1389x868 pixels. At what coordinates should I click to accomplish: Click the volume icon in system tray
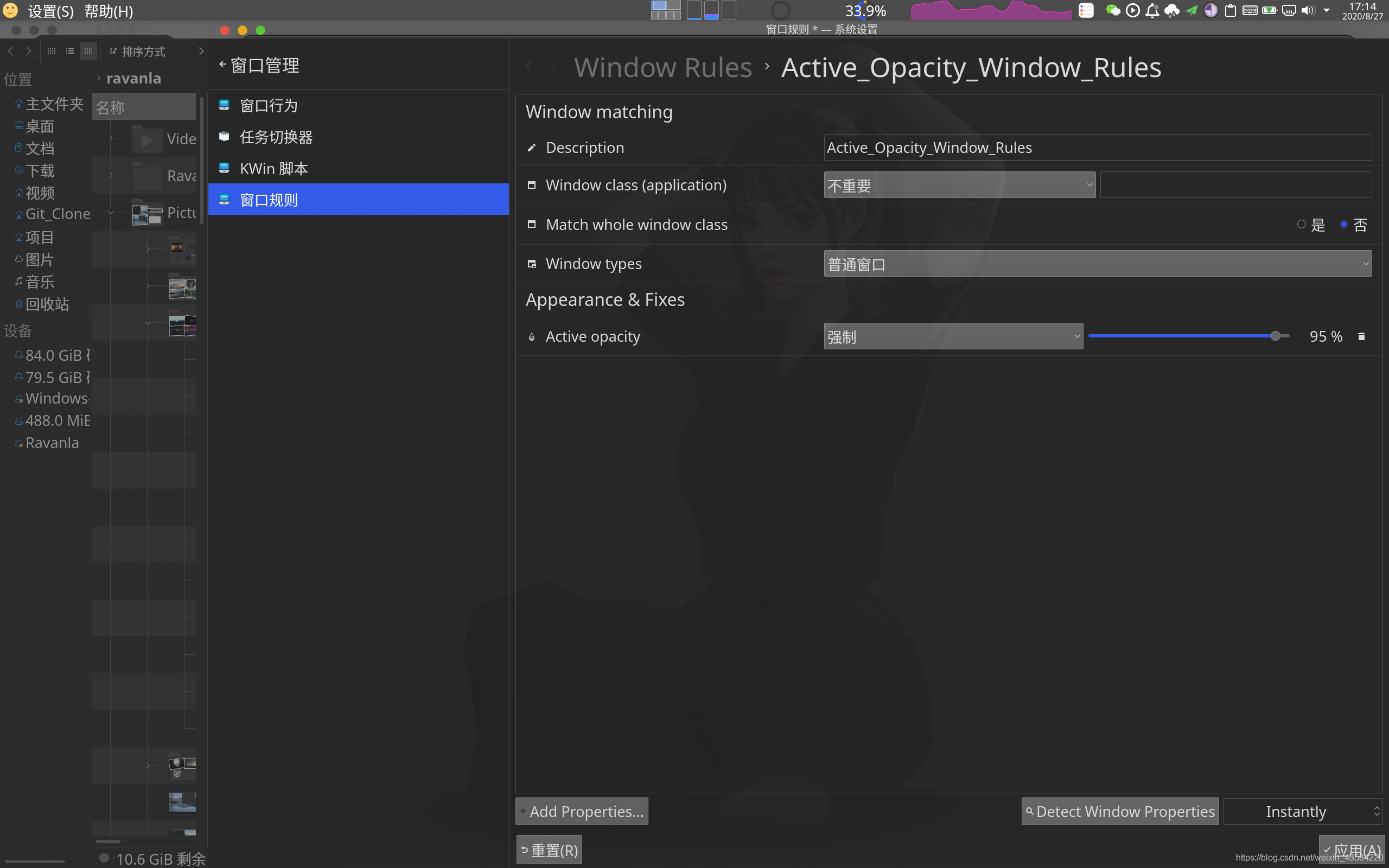tap(1308, 10)
